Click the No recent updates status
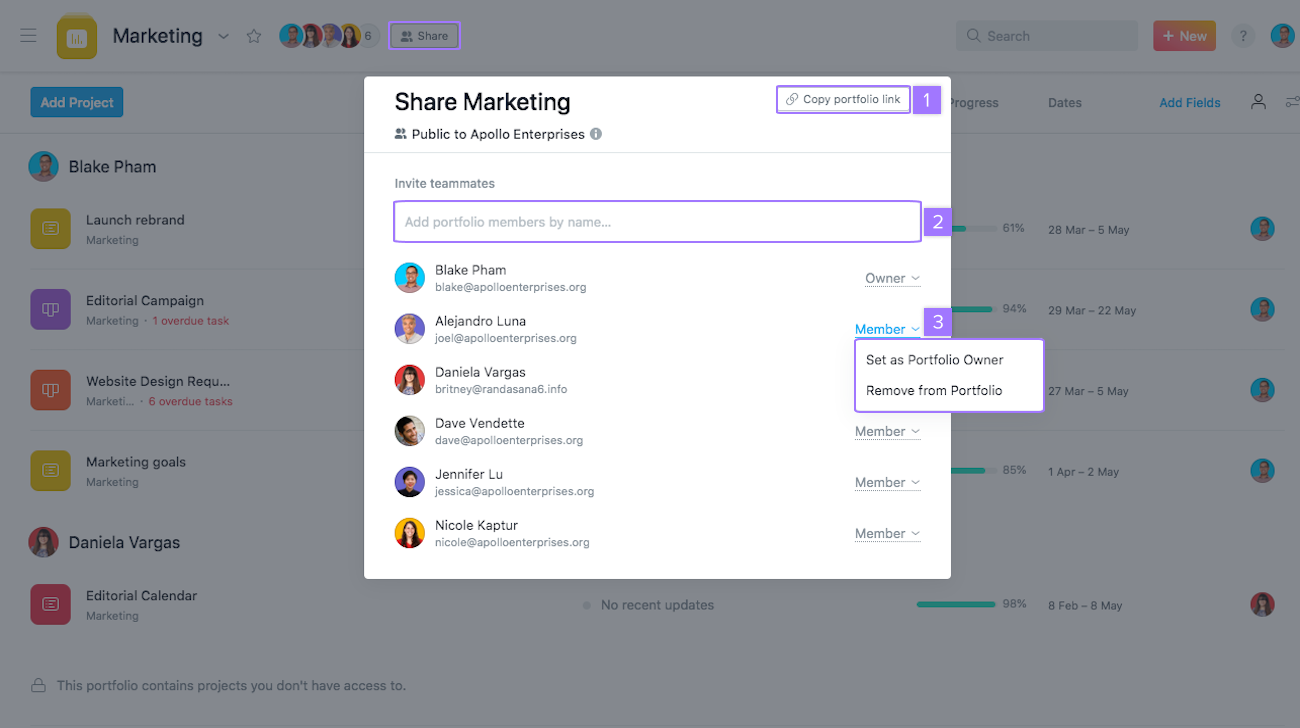This screenshot has width=1300, height=728. tap(657, 605)
